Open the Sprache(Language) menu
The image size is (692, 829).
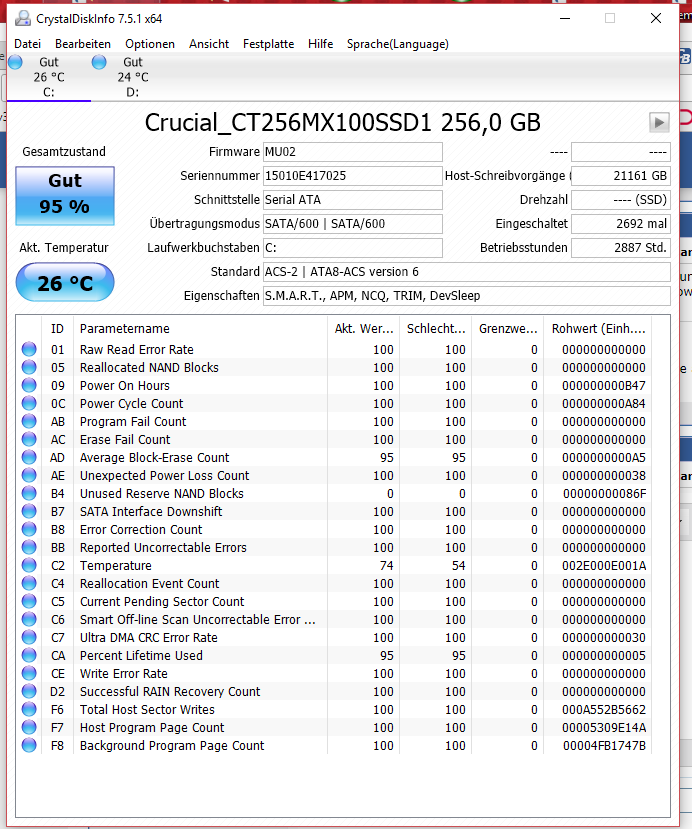click(398, 44)
